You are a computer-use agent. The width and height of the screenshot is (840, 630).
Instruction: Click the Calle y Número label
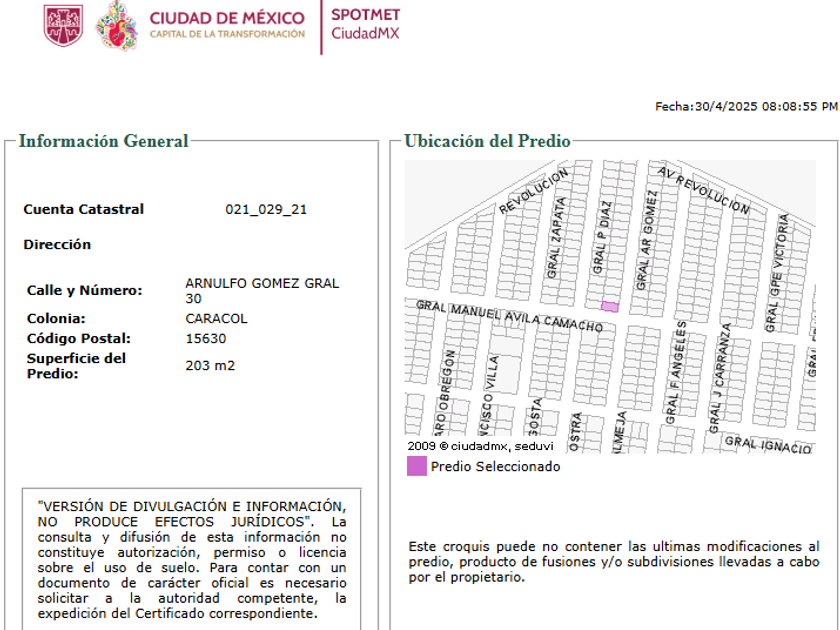coord(85,290)
